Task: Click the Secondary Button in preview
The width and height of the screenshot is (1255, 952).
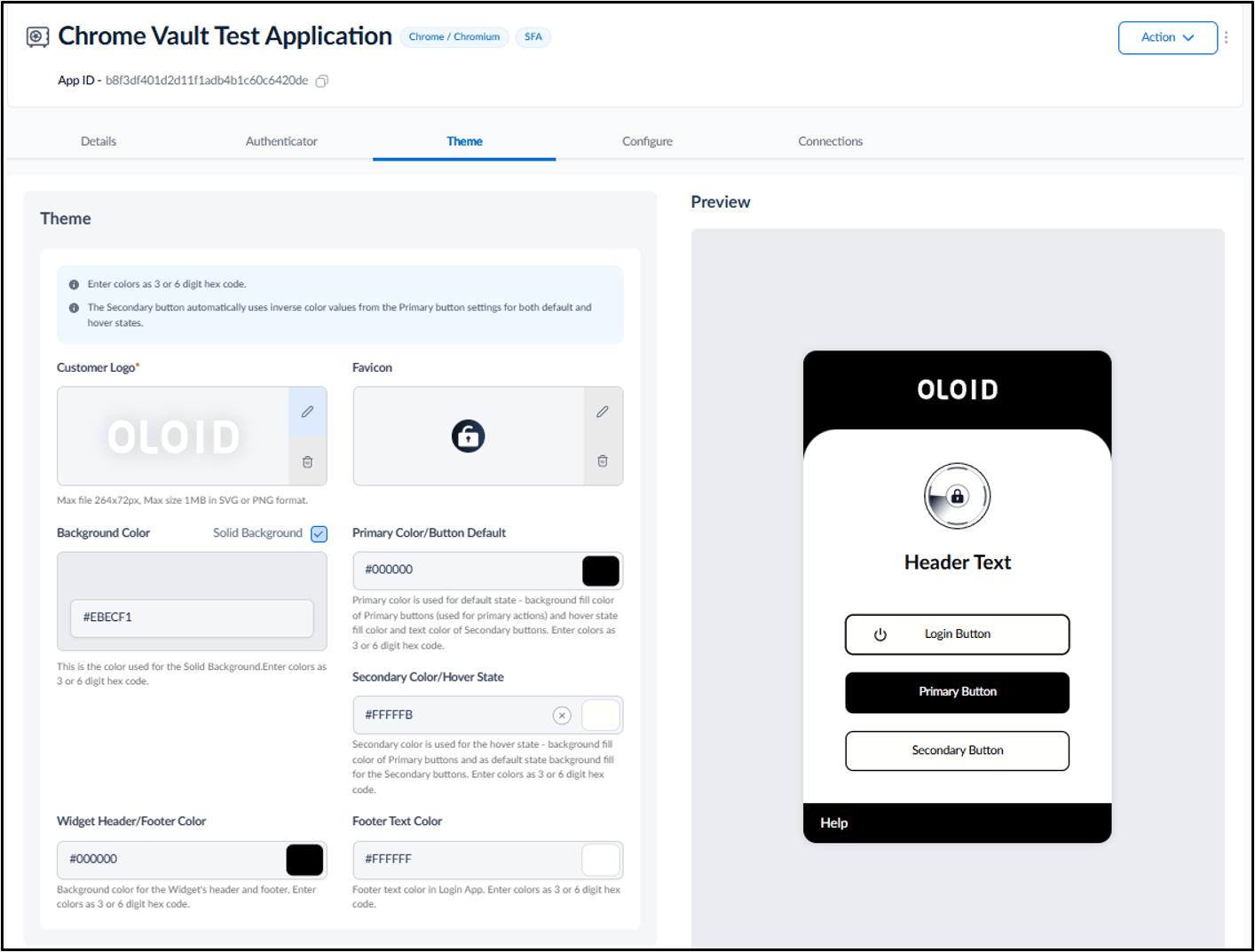Action: pyautogui.click(x=957, y=751)
